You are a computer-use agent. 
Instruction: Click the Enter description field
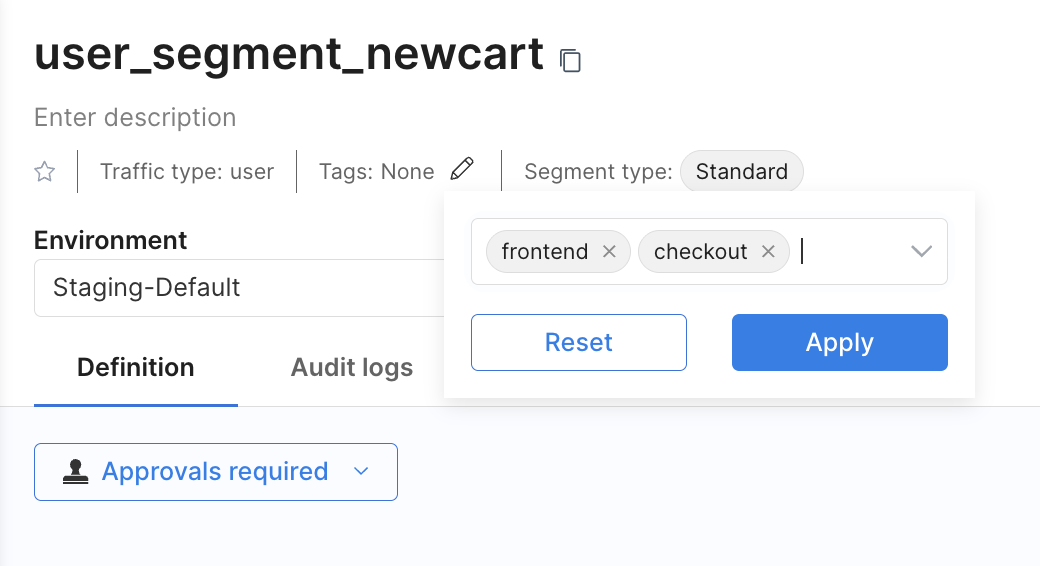point(135,118)
